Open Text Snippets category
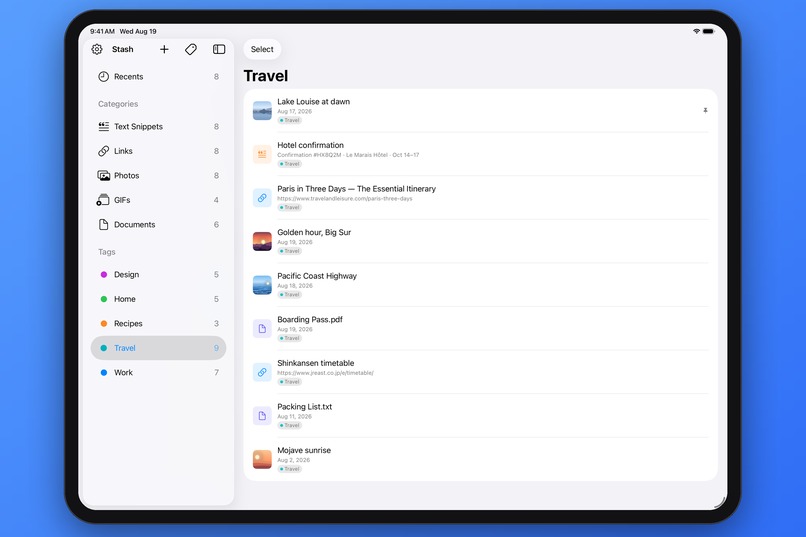This screenshot has height=537, width=806. tap(158, 126)
